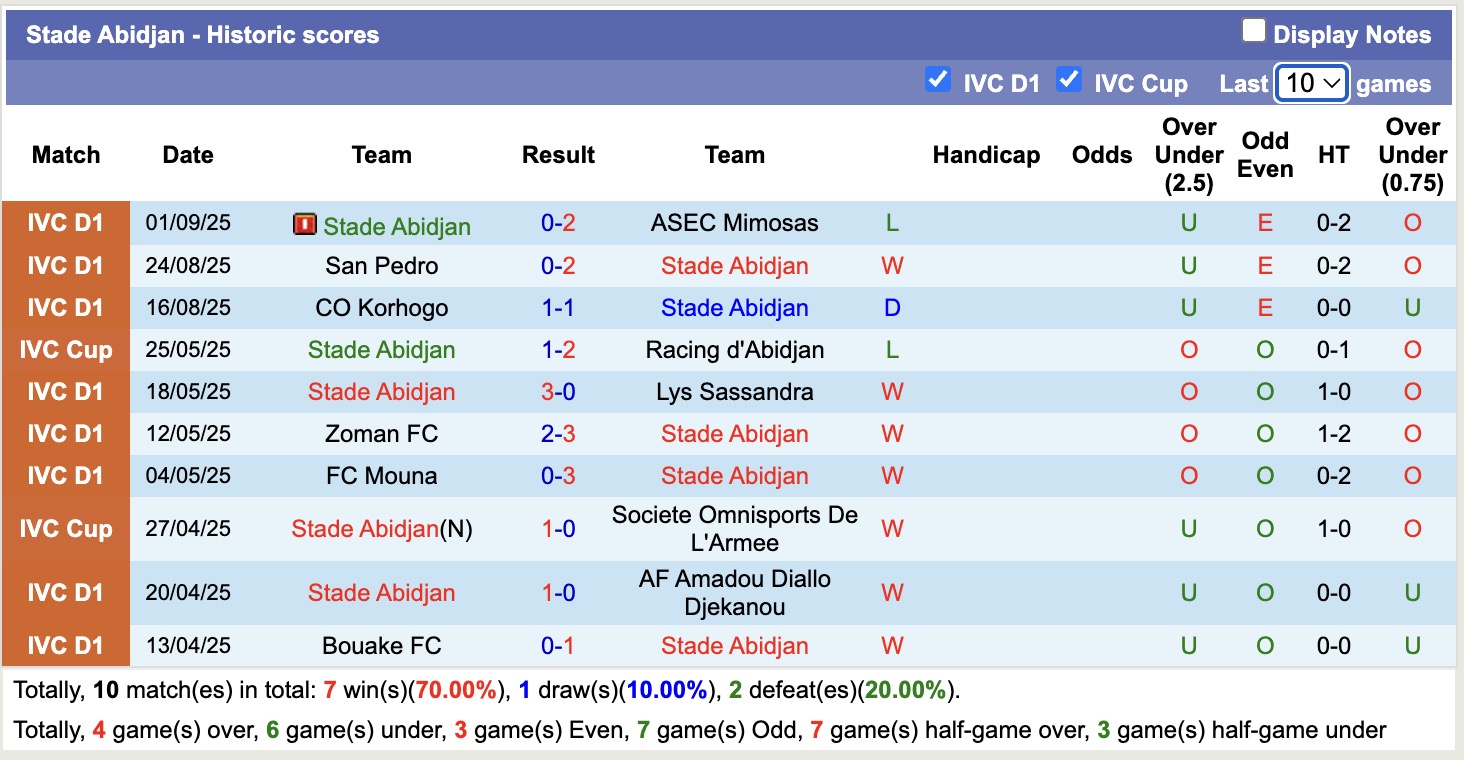Click the 3-0 result versus Lys Sassandra
The width and height of the screenshot is (1464, 760).
(558, 392)
